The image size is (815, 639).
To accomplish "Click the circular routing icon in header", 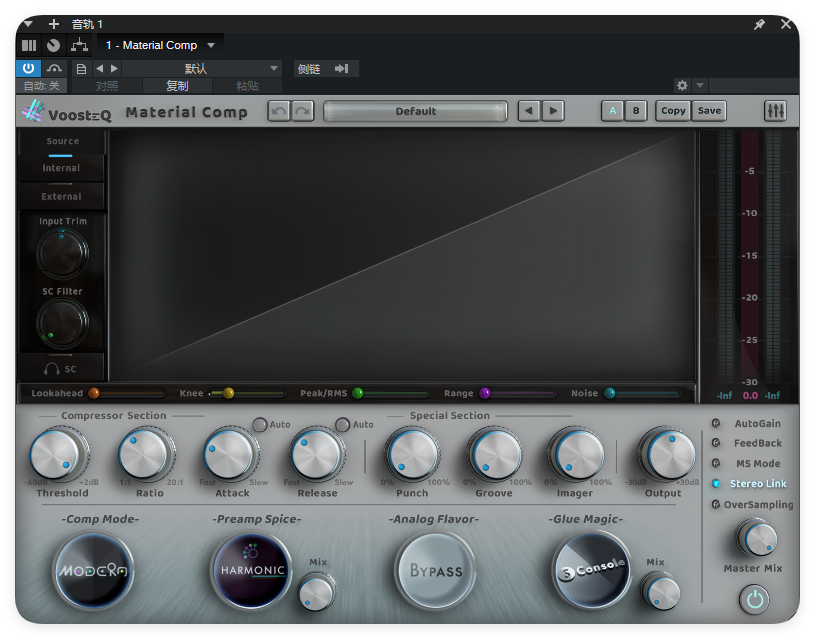I will click(x=54, y=45).
